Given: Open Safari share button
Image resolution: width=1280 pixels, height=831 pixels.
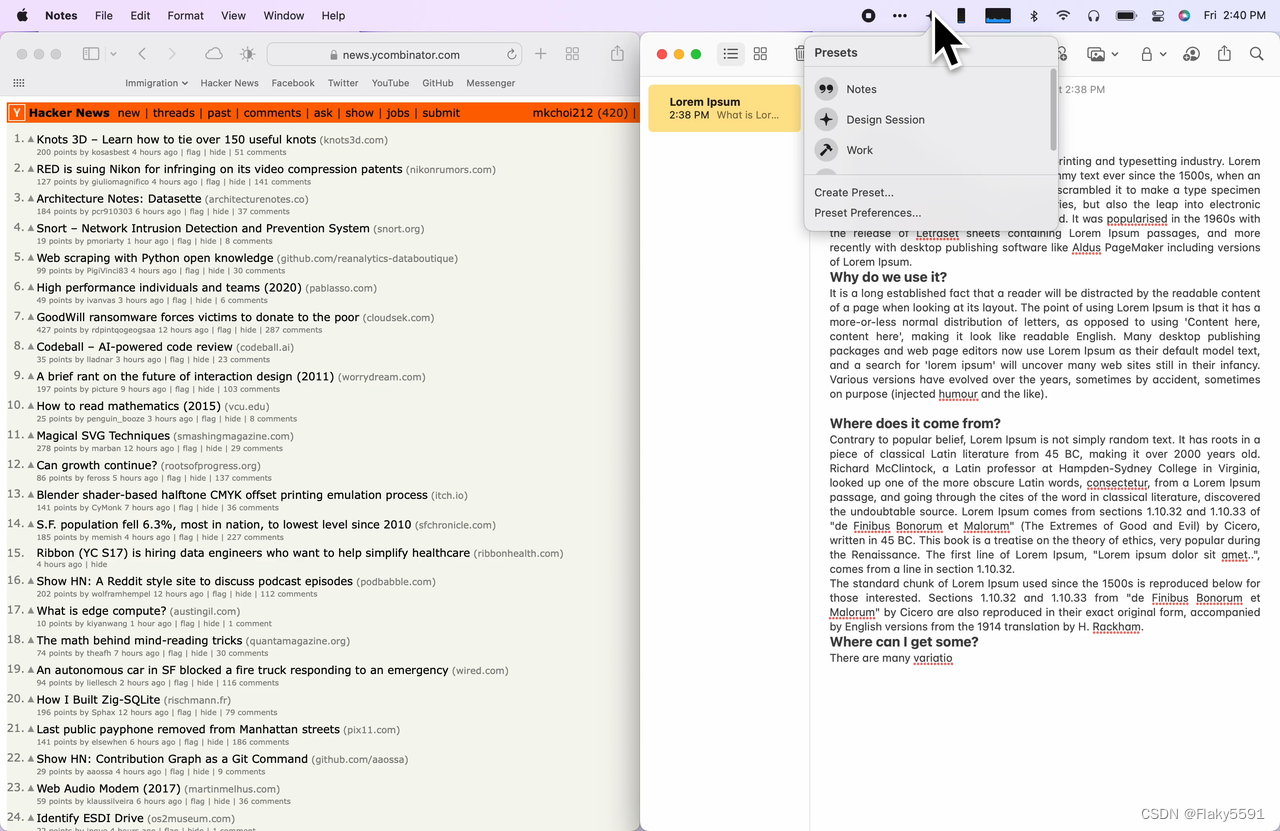Looking at the screenshot, I should click(617, 53).
